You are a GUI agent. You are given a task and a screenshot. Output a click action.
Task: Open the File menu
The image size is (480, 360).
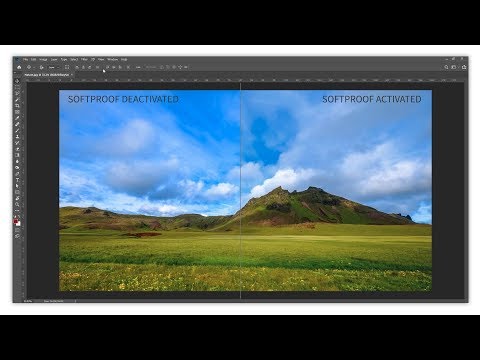26,59
